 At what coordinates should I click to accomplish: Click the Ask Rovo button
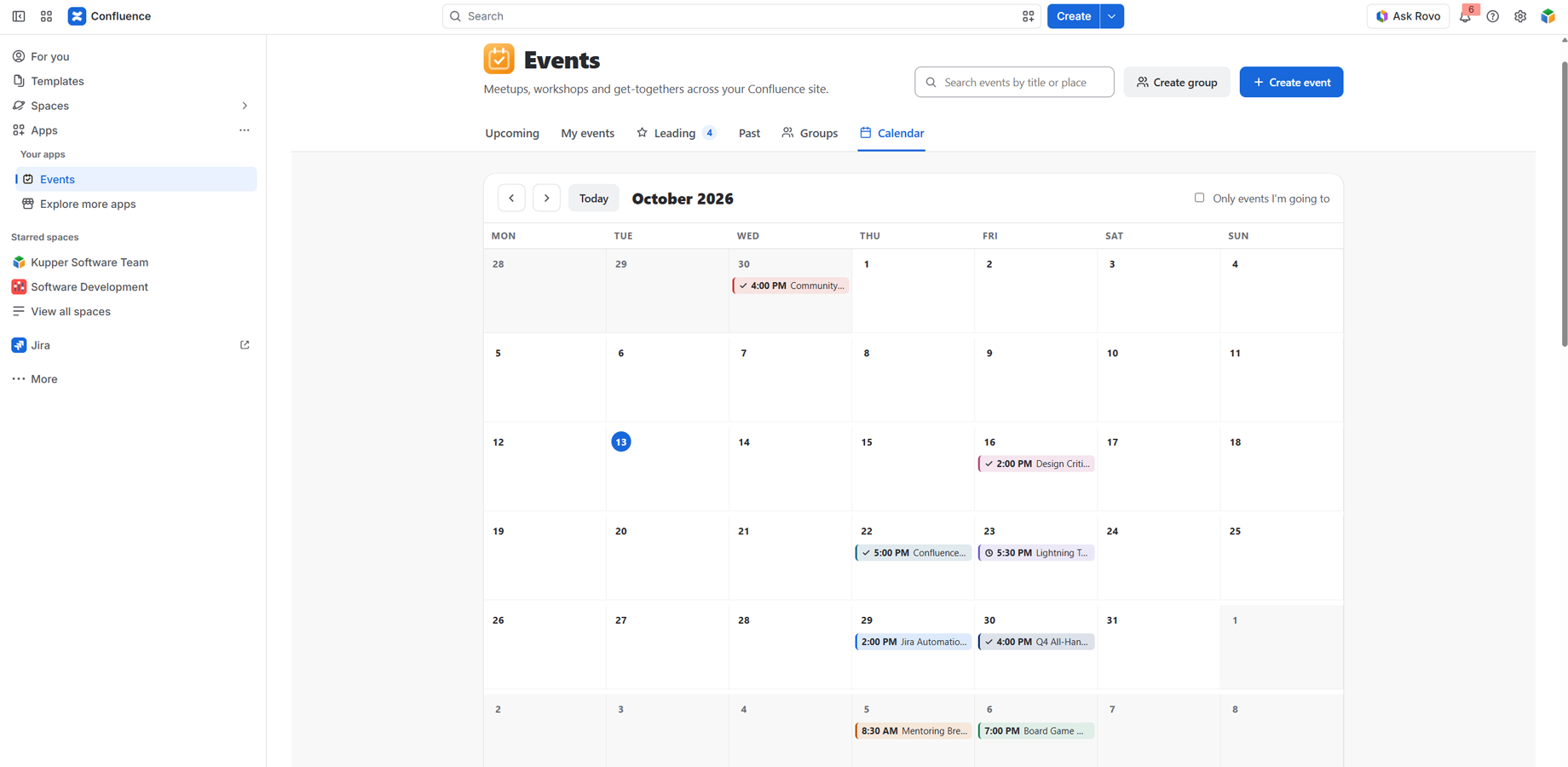pos(1408,16)
